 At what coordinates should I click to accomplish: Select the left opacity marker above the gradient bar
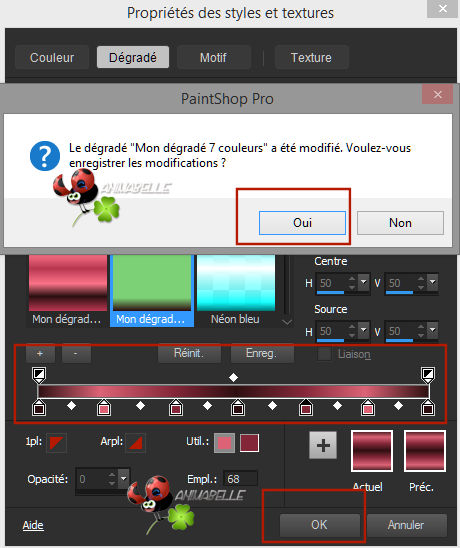click(39, 375)
